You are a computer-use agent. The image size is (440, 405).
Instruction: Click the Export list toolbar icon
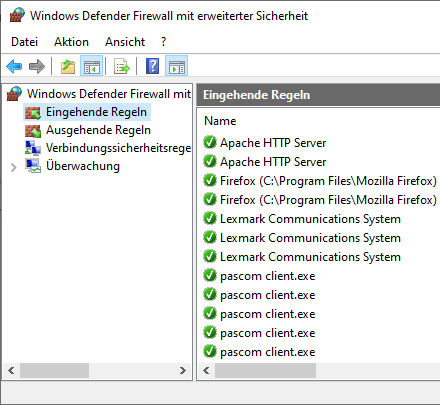(x=122, y=66)
